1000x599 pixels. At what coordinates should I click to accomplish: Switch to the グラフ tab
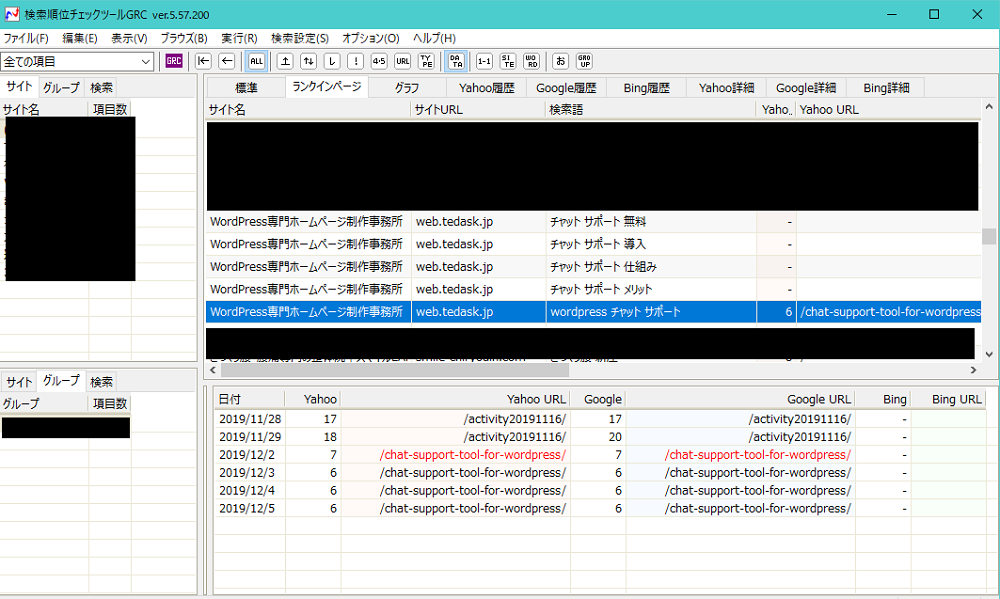(x=406, y=88)
